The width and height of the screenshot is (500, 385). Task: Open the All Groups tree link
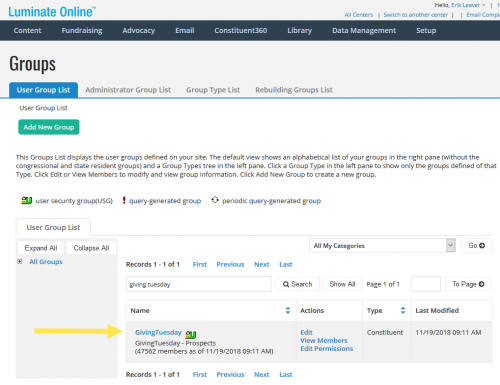click(46, 262)
